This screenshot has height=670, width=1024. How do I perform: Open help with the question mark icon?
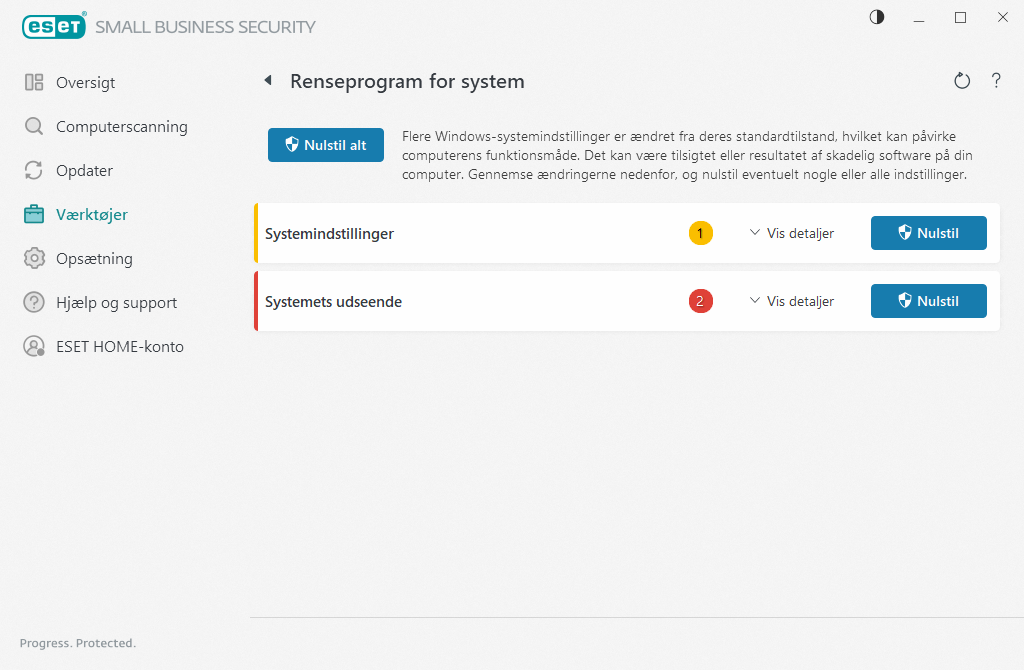[x=996, y=80]
